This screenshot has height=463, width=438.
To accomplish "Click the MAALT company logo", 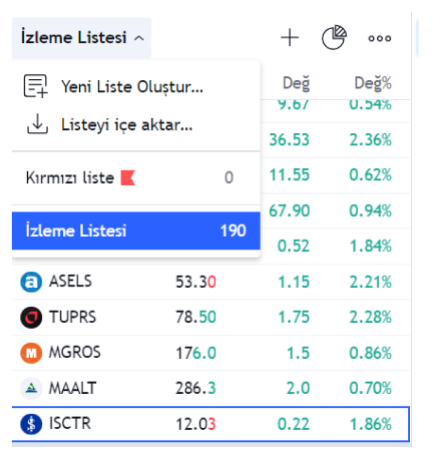I will point(31,388).
